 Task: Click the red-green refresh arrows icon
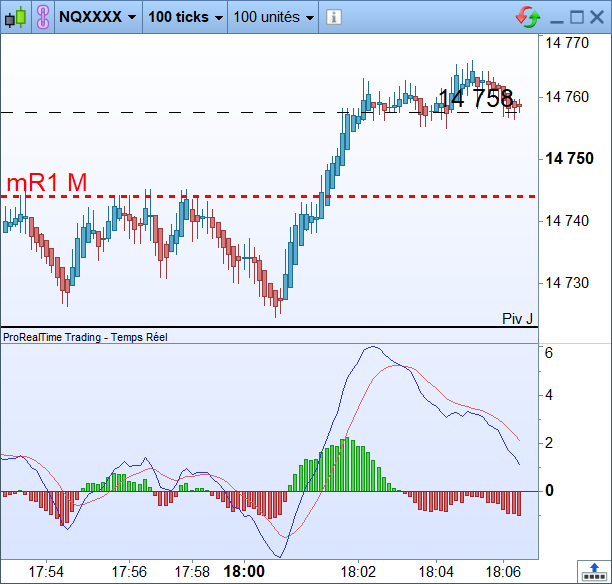[x=528, y=17]
